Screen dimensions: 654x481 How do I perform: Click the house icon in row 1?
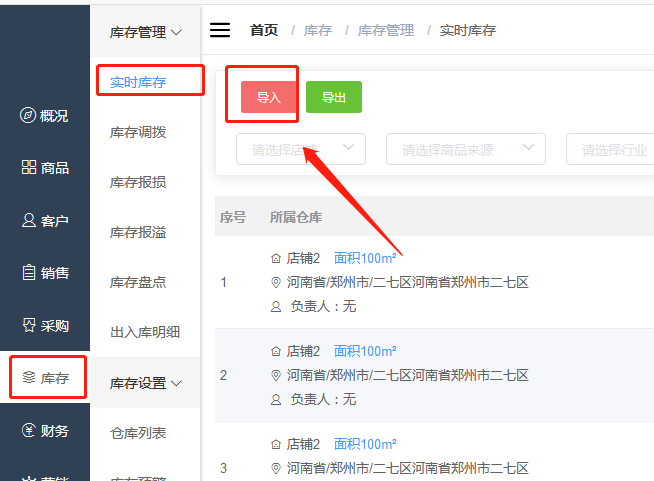click(x=276, y=259)
